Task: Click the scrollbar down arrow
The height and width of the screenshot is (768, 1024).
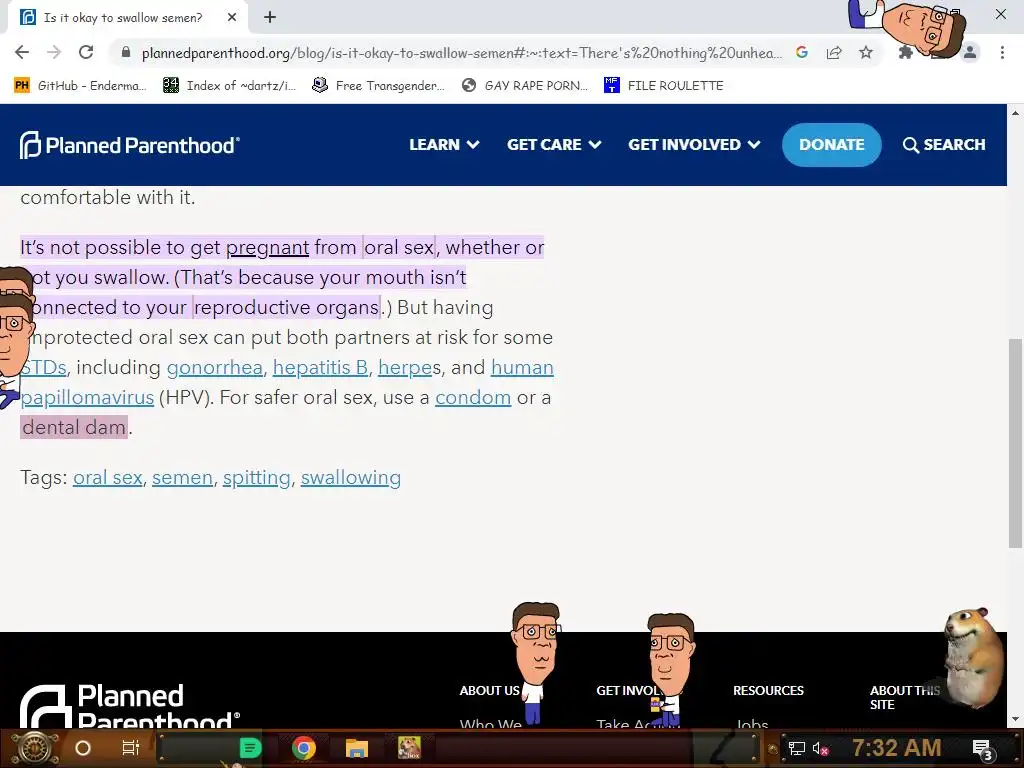Action: (x=1015, y=719)
